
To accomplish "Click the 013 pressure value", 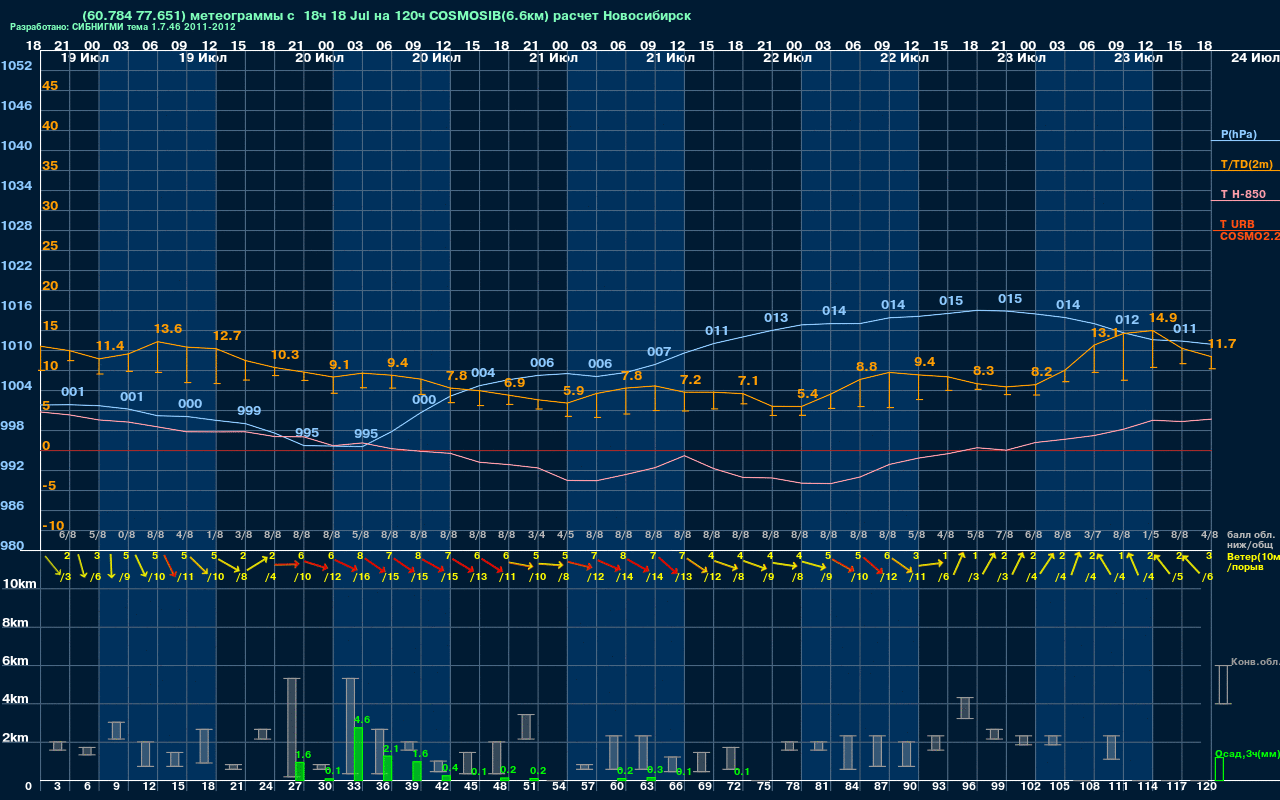I will point(776,318).
